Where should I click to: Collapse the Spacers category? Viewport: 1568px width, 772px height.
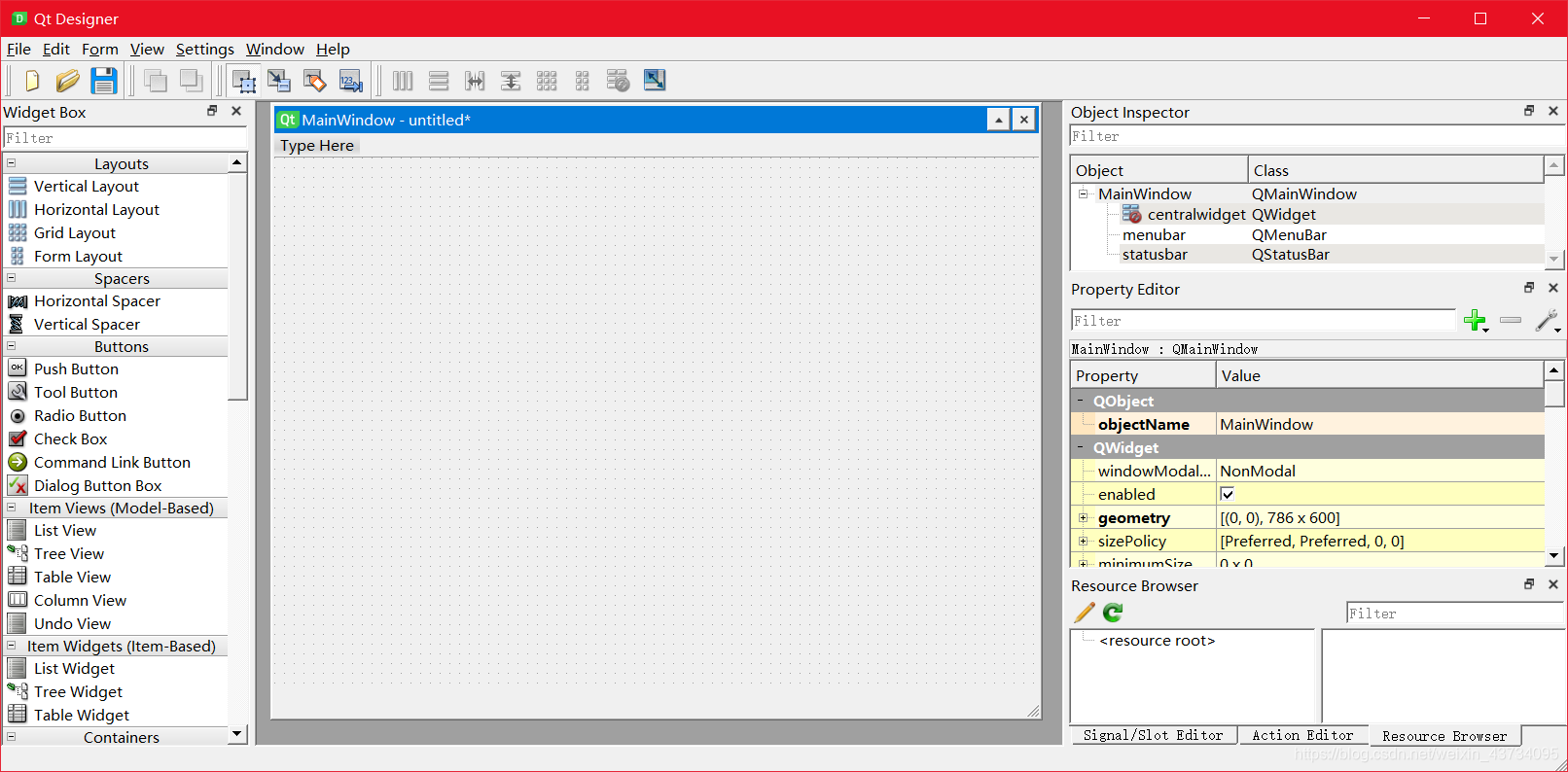click(12, 278)
